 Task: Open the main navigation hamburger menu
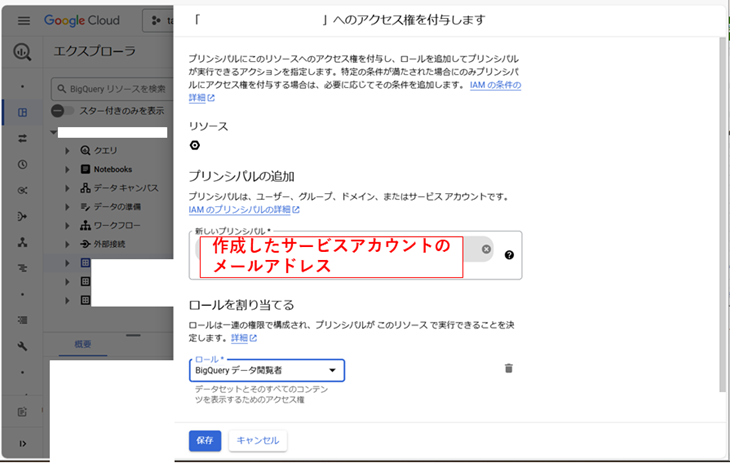click(24, 21)
